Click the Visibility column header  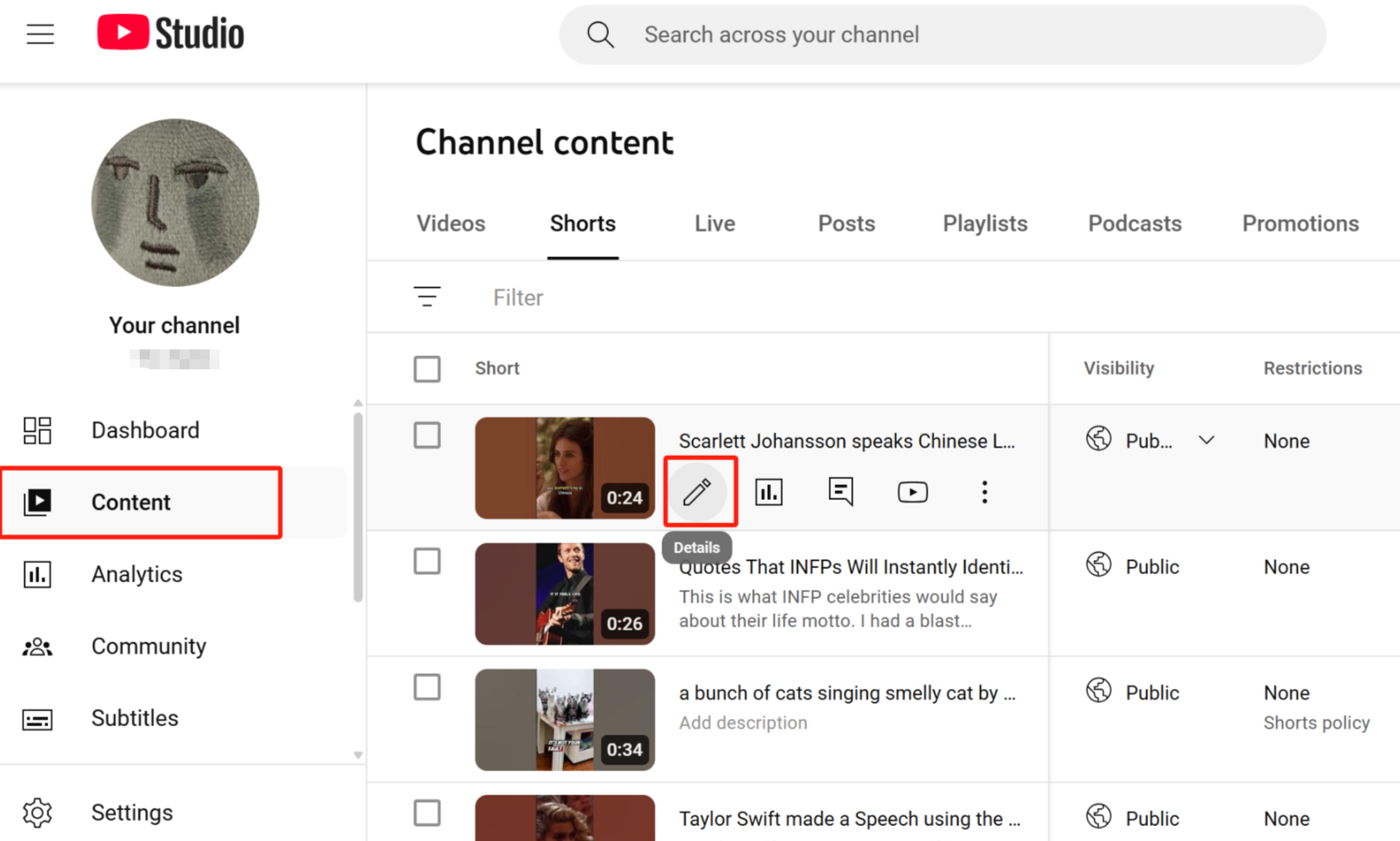click(1118, 369)
